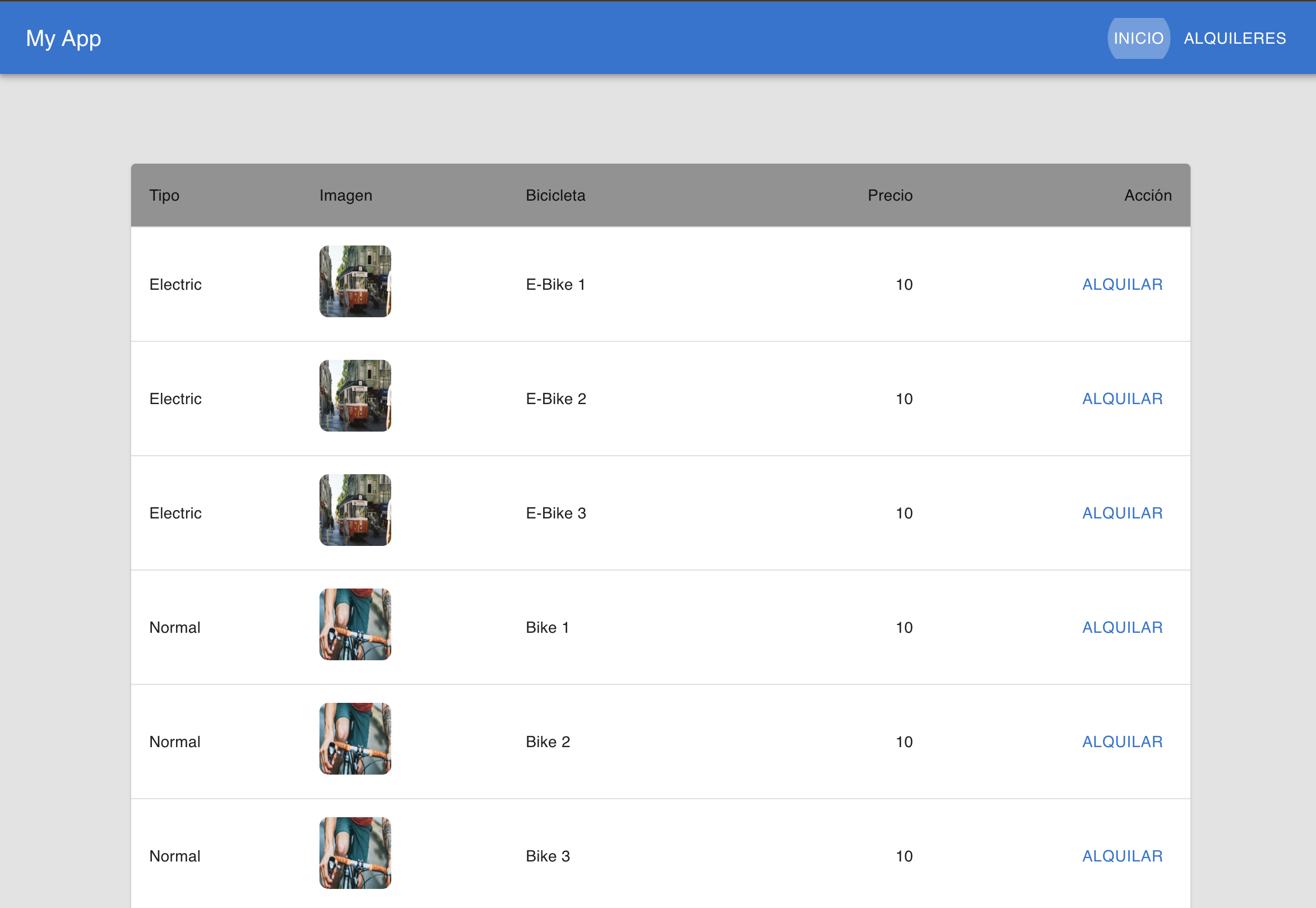Click the E-Bike 2 thumbnail image
The image size is (1316, 908).
(x=355, y=396)
